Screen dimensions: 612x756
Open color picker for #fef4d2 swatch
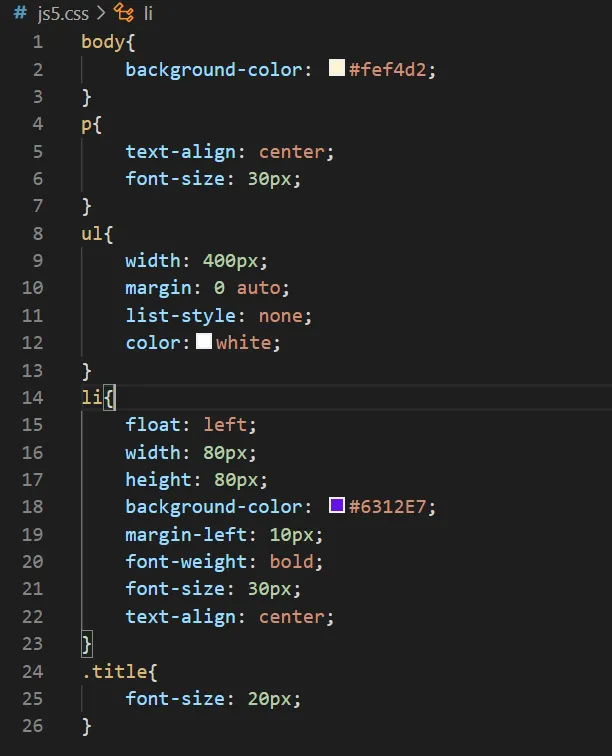337,69
